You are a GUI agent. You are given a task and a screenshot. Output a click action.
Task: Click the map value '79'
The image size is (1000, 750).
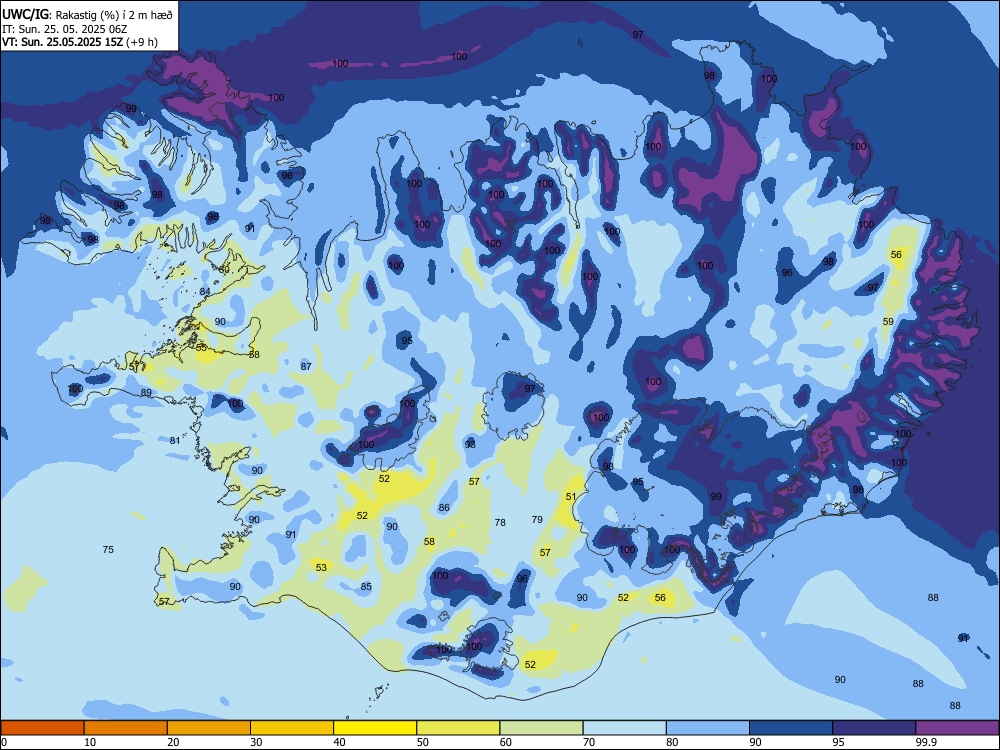[537, 519]
